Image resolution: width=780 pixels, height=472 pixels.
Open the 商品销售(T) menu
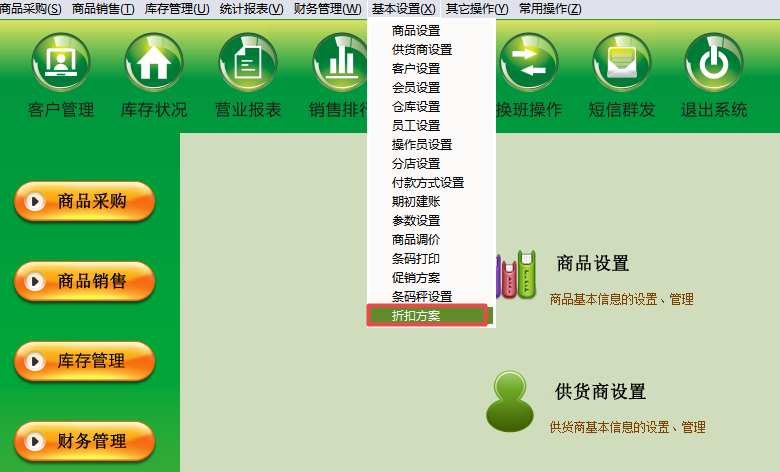(x=103, y=9)
